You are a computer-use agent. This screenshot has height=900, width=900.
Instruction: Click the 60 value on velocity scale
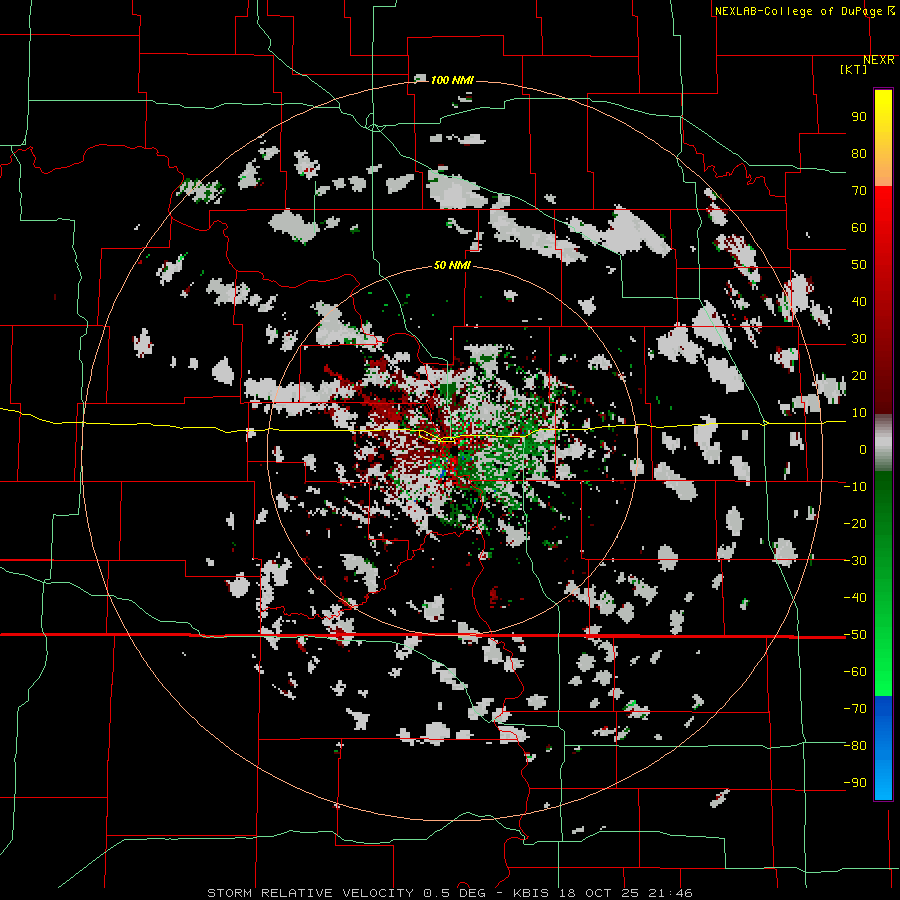[859, 228]
